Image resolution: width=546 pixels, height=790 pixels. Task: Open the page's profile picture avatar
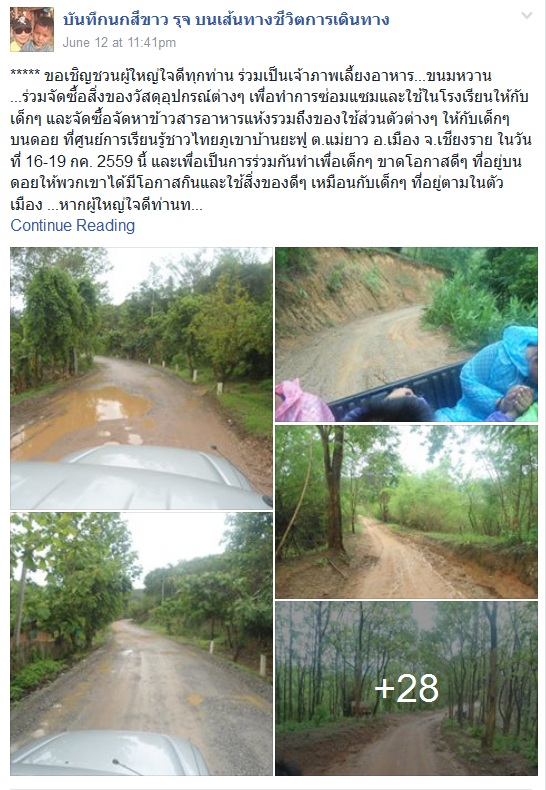[32, 30]
